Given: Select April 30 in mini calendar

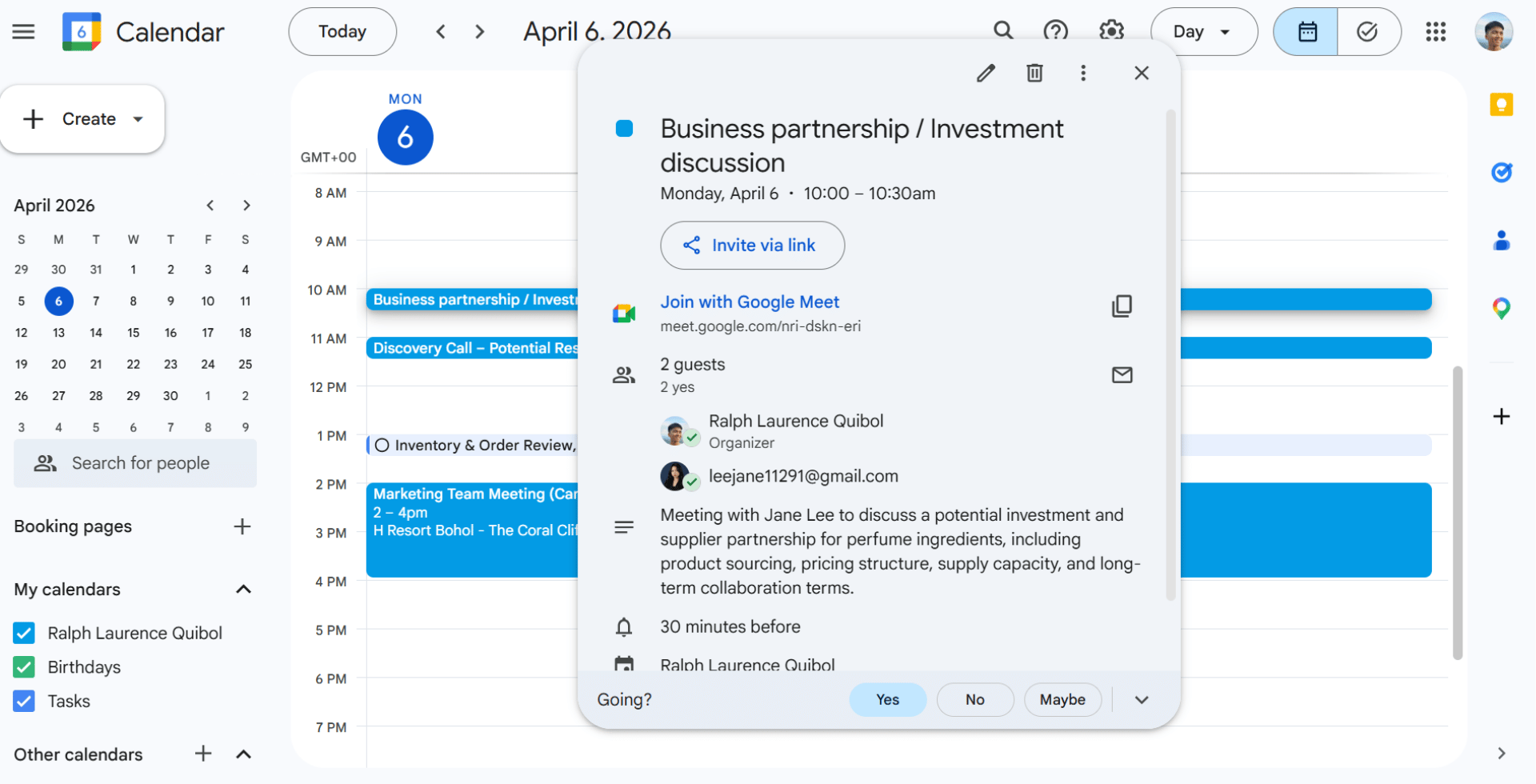Looking at the screenshot, I should 170,396.
